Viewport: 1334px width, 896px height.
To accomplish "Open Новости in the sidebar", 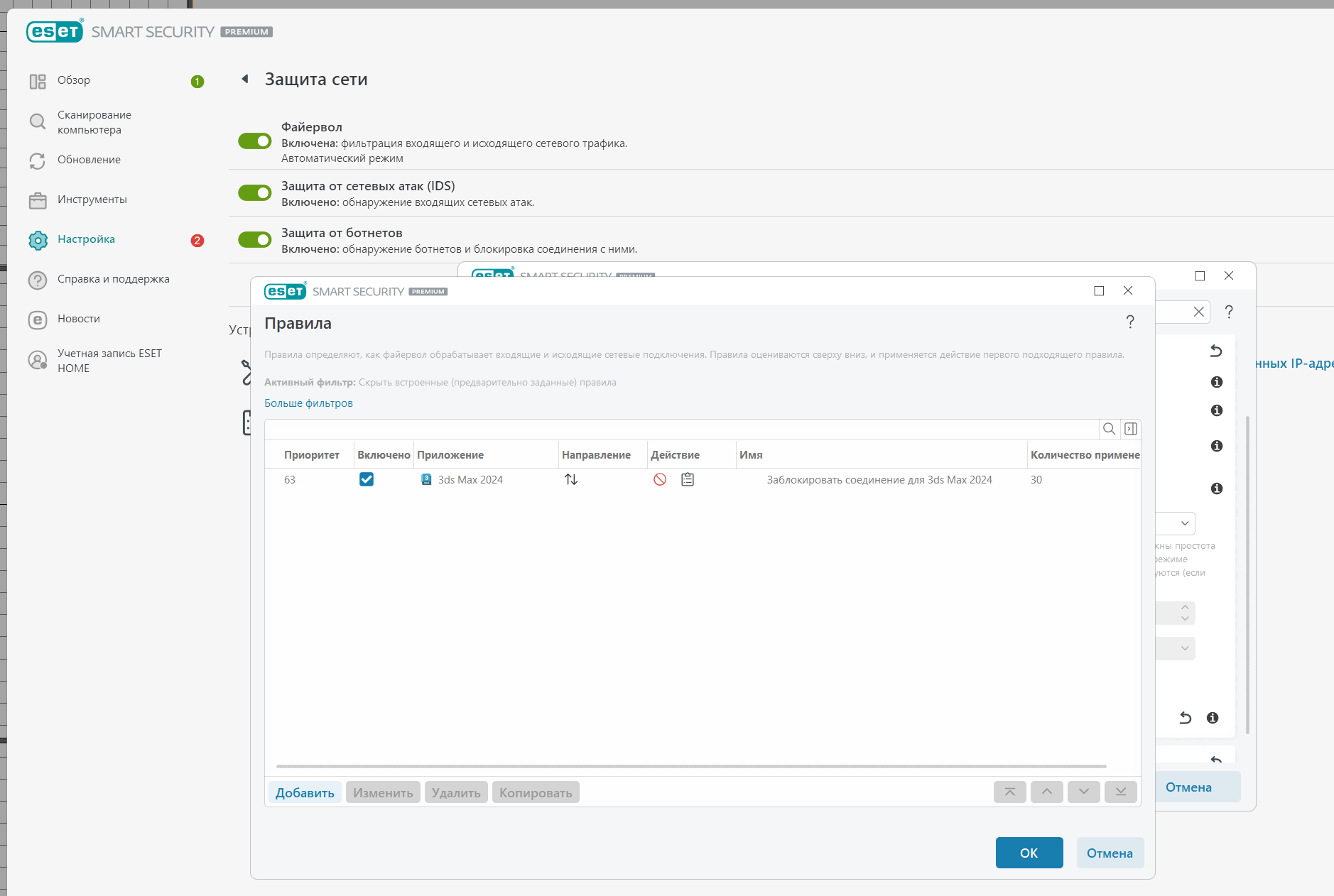I will [79, 319].
